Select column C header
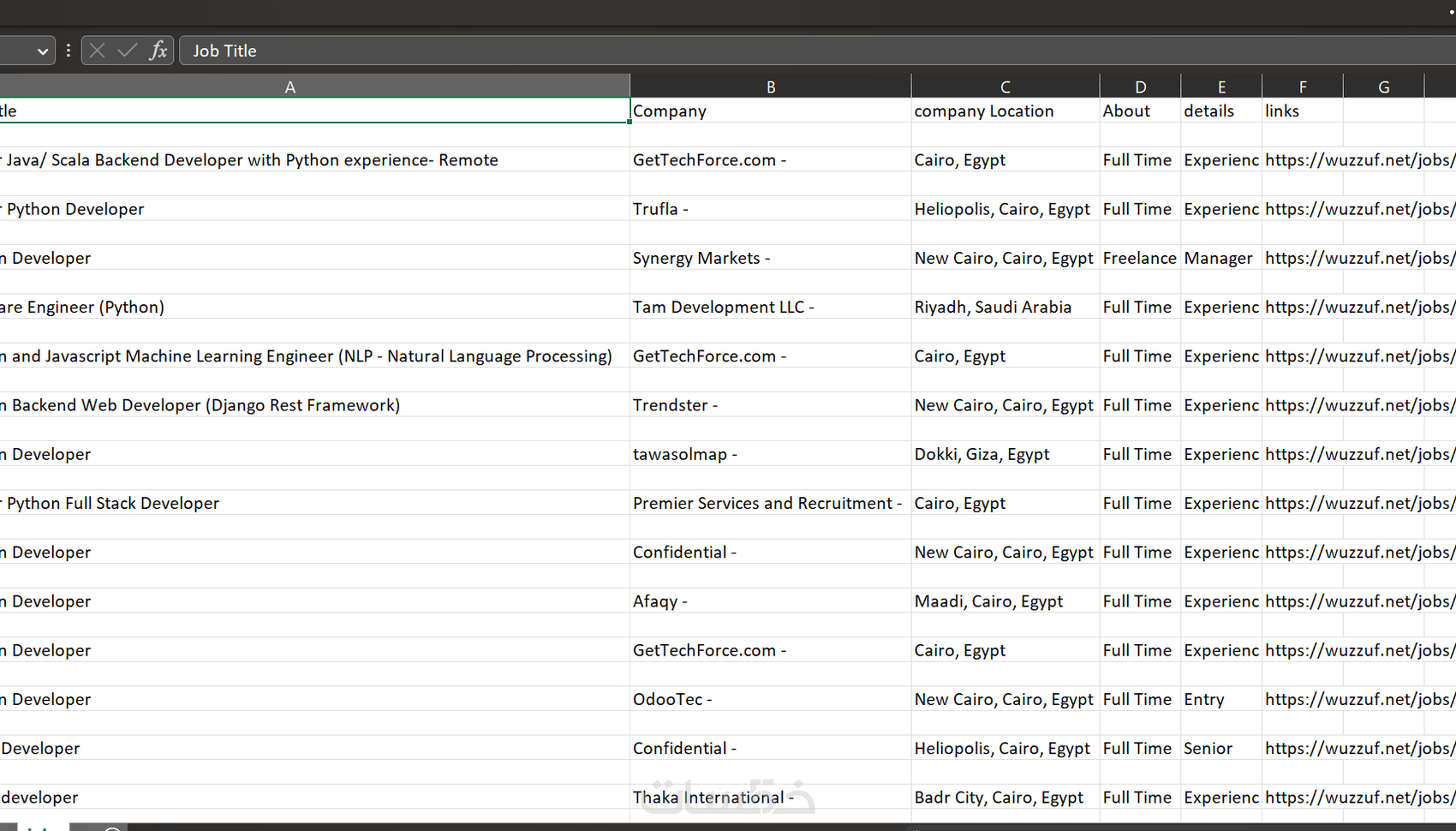1456x831 pixels. tap(1005, 87)
